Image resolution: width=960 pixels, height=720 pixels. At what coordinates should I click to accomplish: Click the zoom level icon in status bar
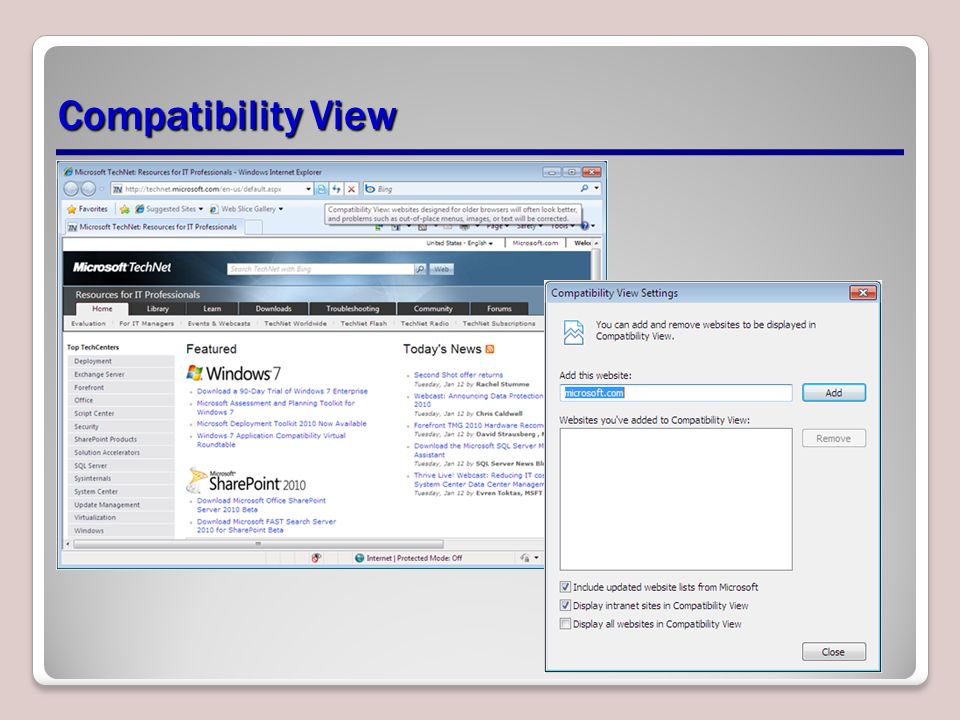pos(525,558)
